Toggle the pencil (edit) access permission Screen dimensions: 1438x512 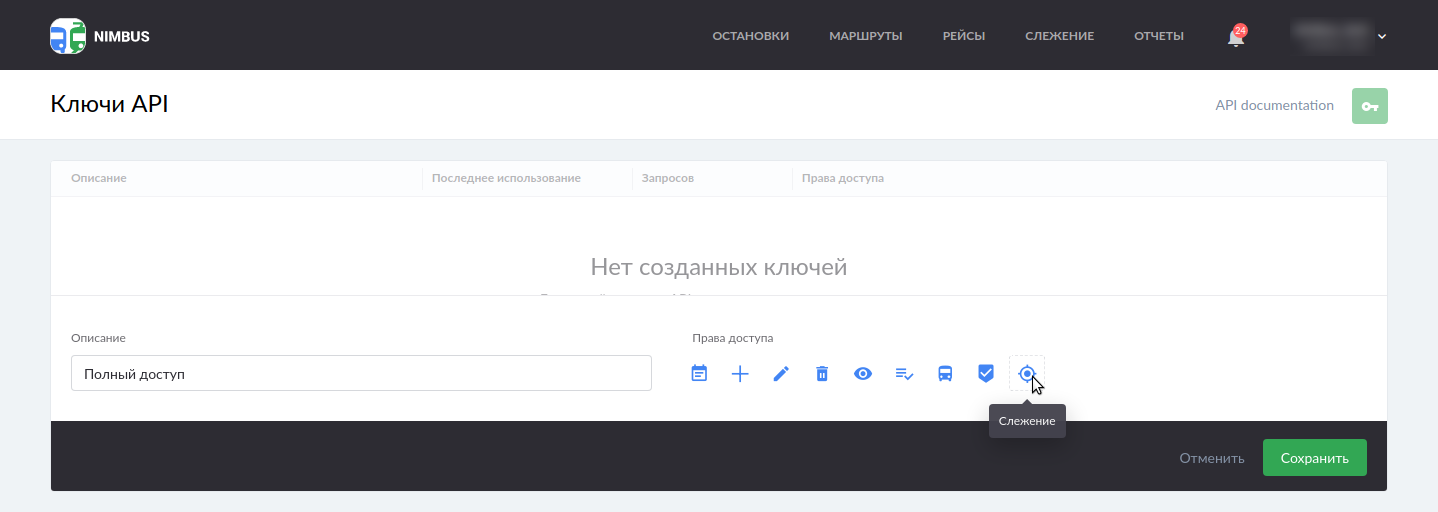click(x=781, y=374)
